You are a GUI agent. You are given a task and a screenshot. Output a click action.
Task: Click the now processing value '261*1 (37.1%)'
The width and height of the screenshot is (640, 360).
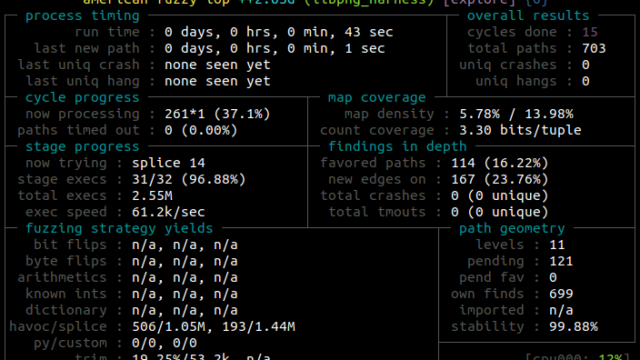(217, 114)
